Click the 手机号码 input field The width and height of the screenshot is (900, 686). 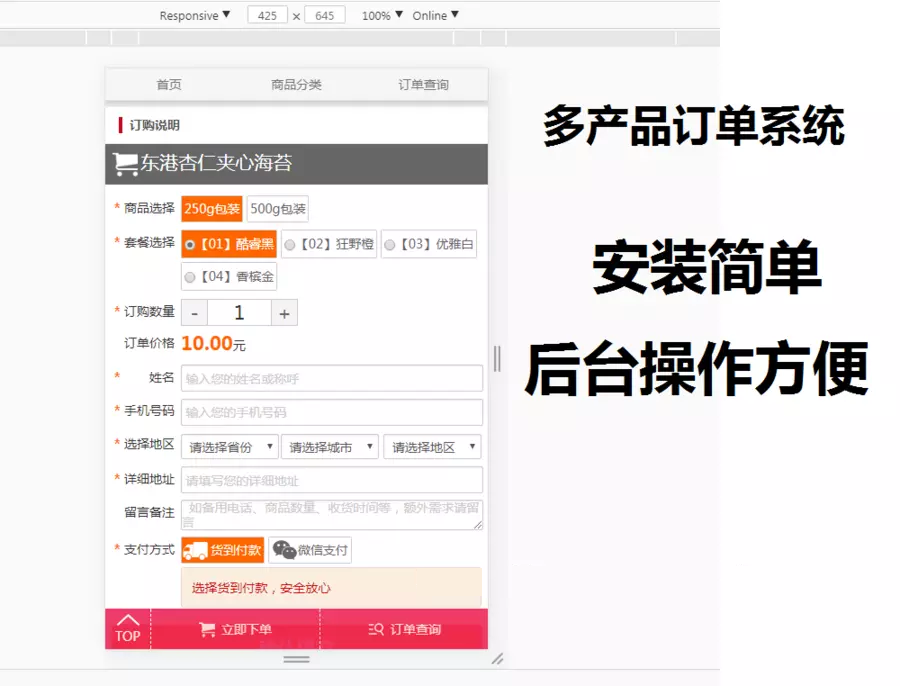tap(332, 412)
